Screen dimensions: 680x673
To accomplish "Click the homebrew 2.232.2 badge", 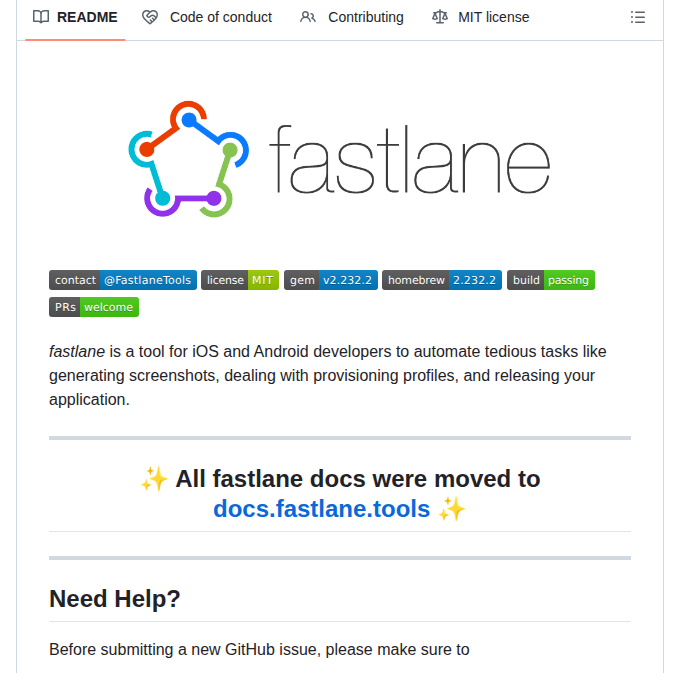I will pos(442,280).
